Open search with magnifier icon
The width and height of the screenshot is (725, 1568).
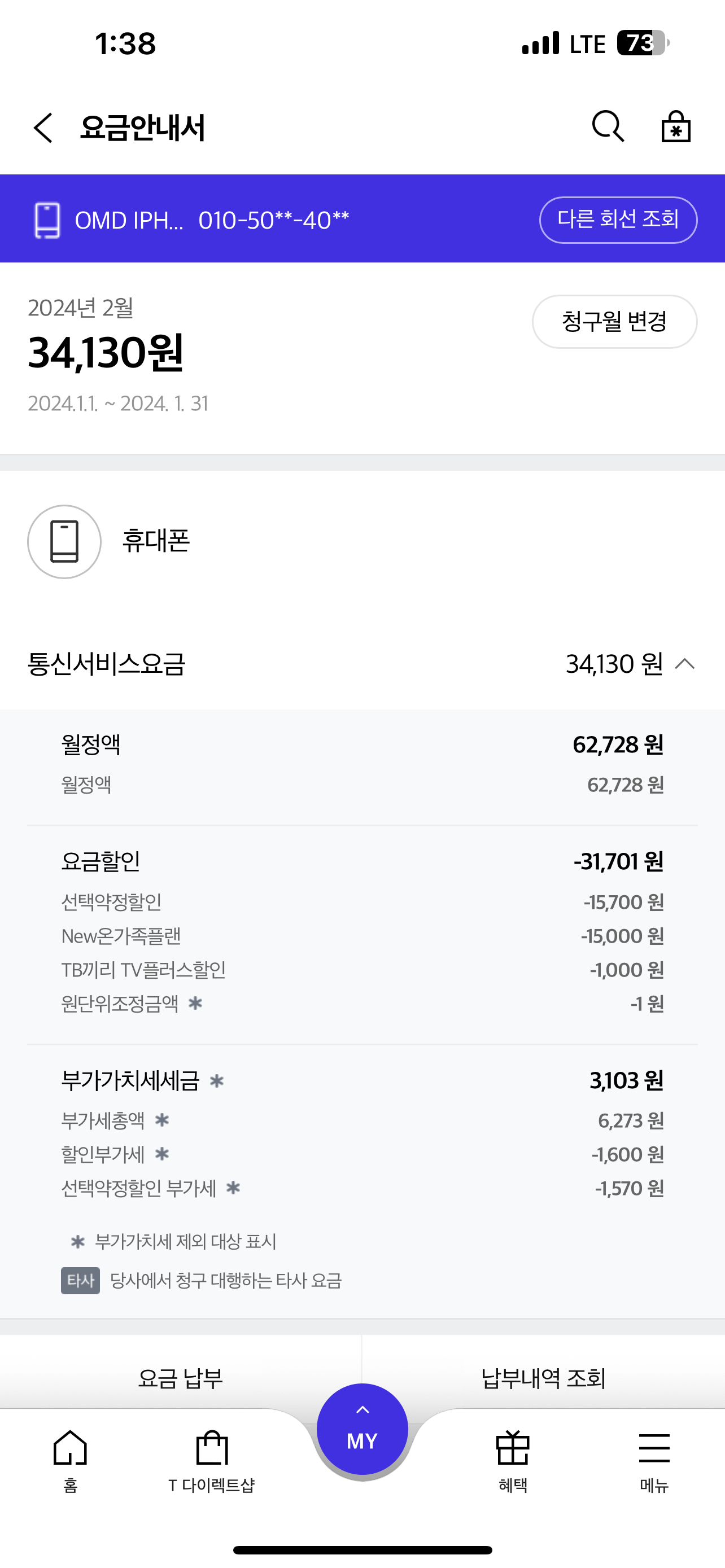point(608,126)
